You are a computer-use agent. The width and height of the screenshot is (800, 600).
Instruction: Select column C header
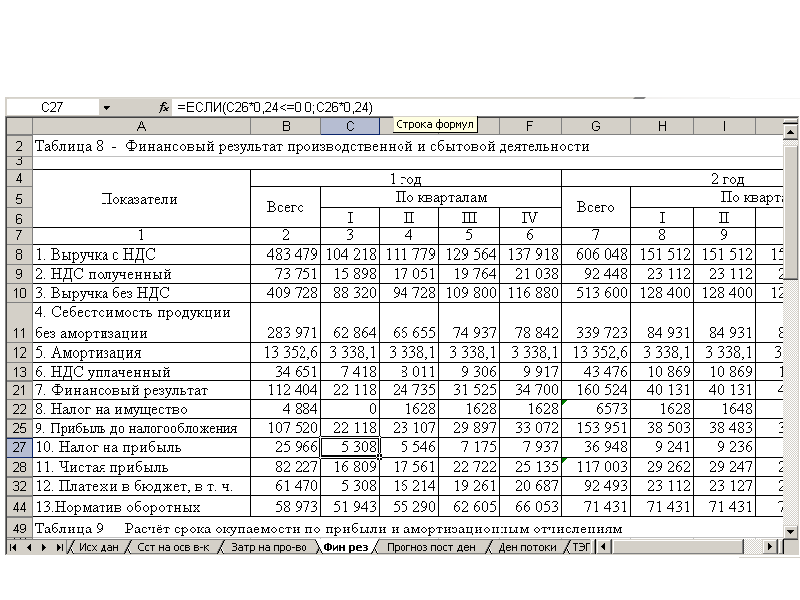tap(350, 126)
